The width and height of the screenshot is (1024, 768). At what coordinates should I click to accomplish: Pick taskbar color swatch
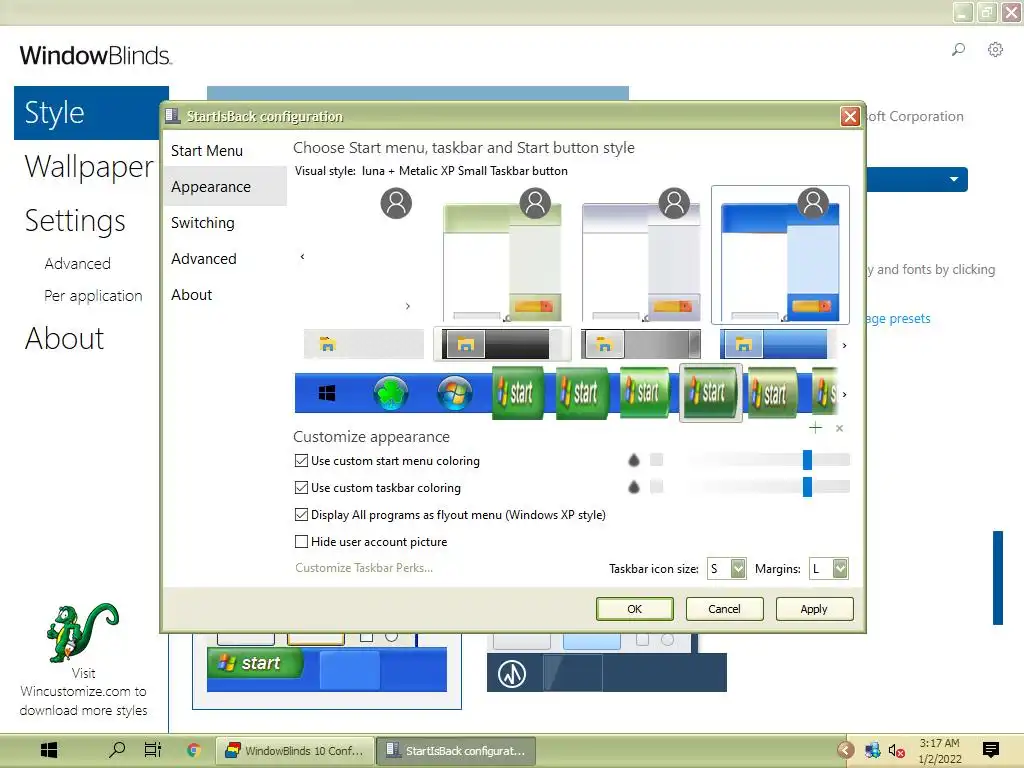click(657, 487)
